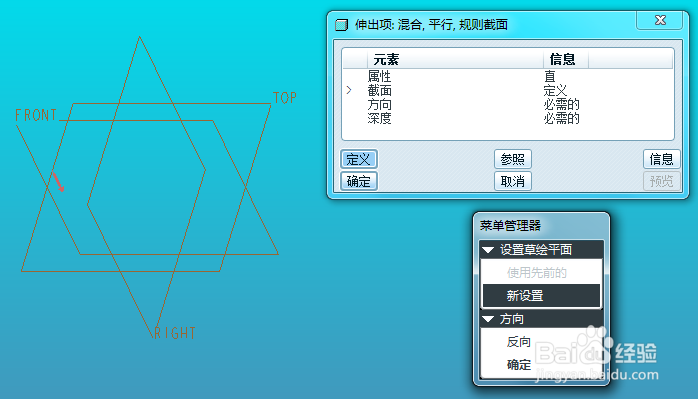Click the 定义 button in the dialog
The height and width of the screenshot is (399, 698).
pyautogui.click(x=359, y=159)
